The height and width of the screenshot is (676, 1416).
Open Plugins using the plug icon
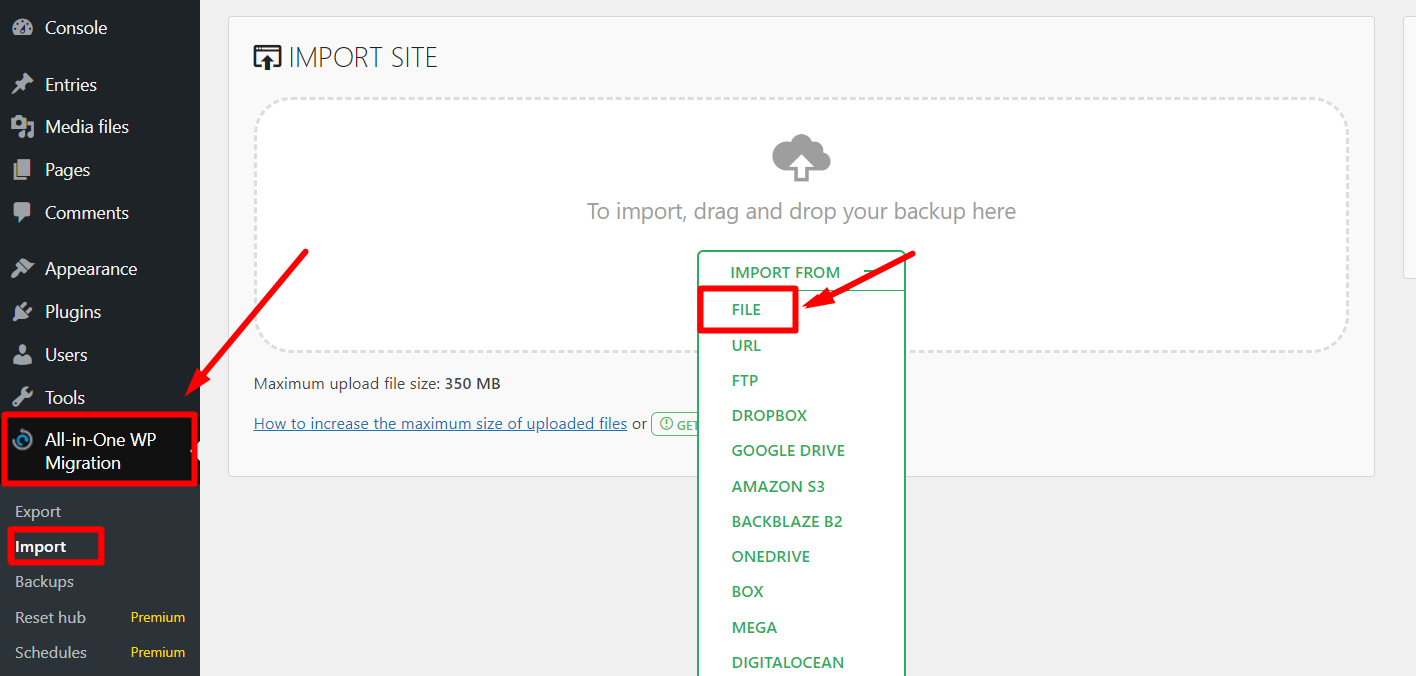click(22, 311)
